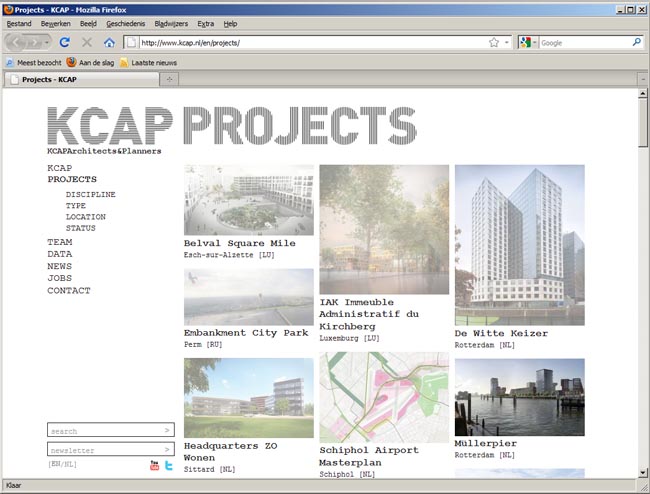The image size is (650, 494).
Task: Click the page icon in the address bar
Action: tap(131, 42)
